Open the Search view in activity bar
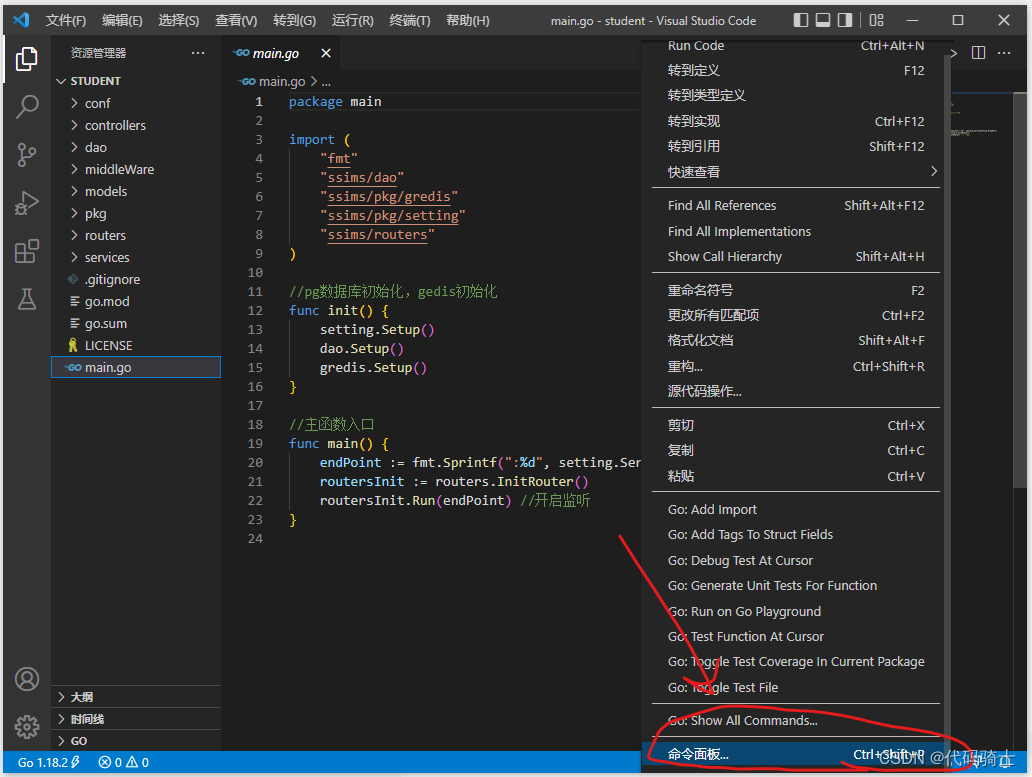The height and width of the screenshot is (777, 1032). (x=26, y=107)
